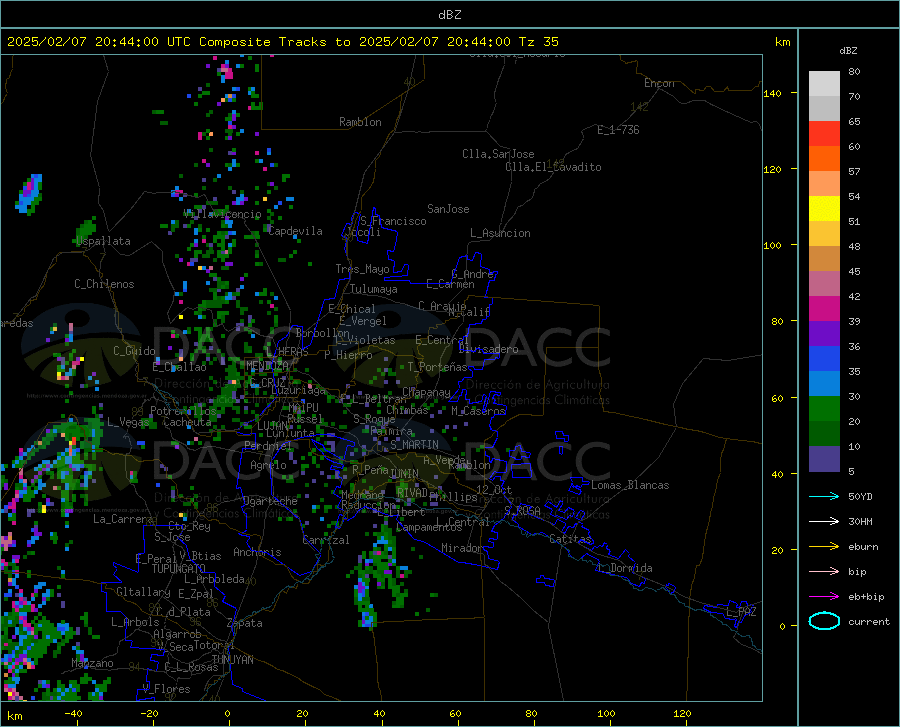
Task: Click the magenta eb+bip arrow legend icon
Action: [824, 597]
